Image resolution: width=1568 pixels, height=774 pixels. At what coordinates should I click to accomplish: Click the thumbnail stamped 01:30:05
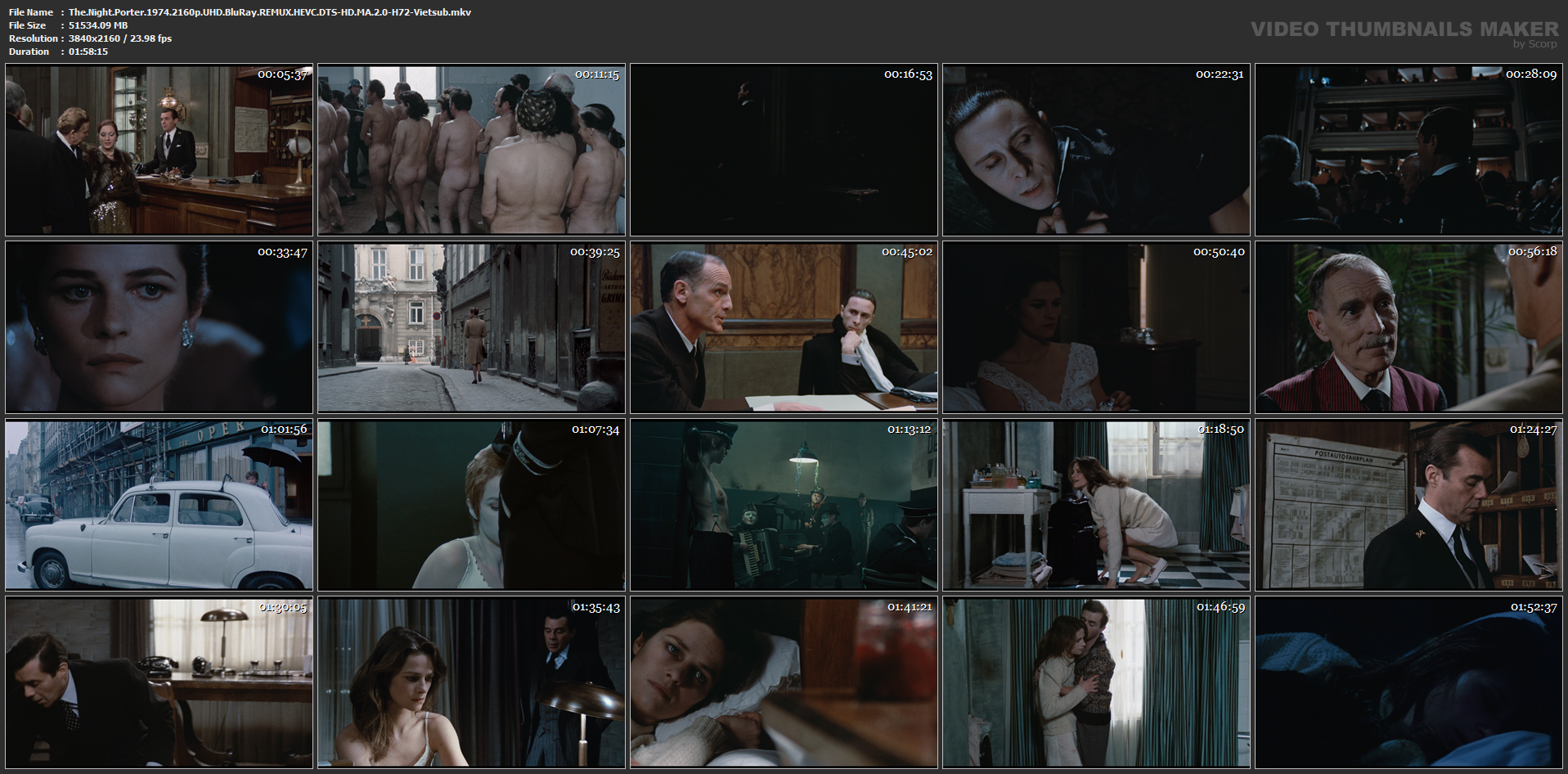(159, 682)
